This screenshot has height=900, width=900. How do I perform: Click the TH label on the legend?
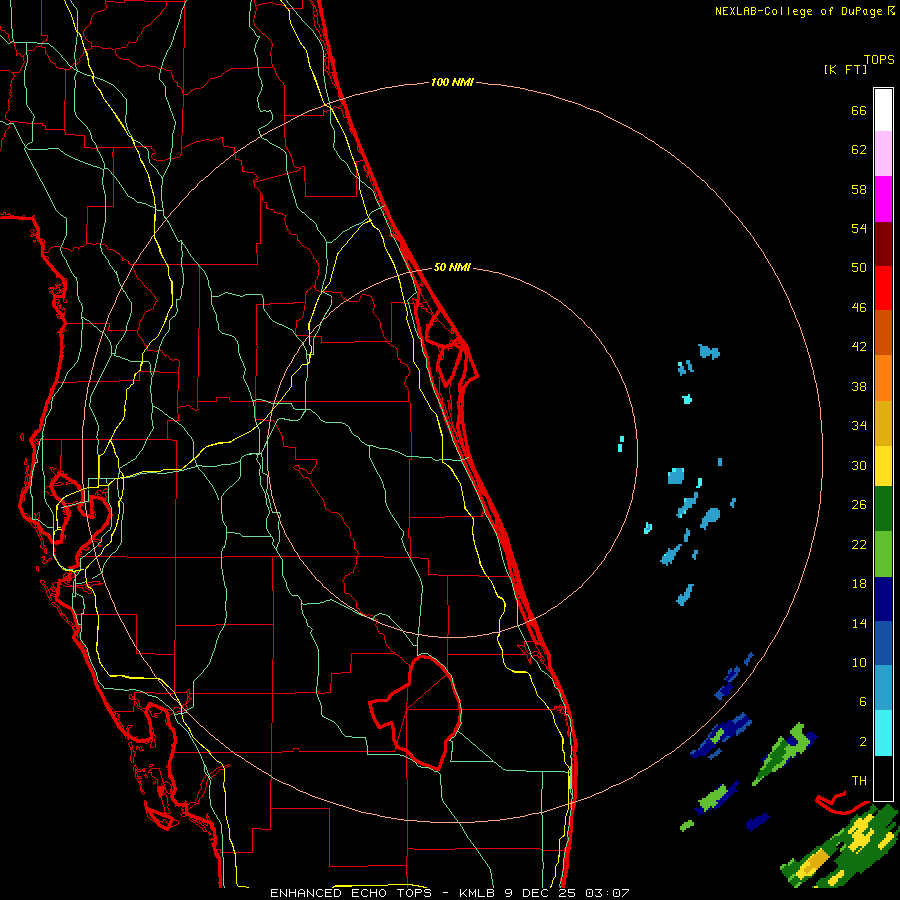859,781
